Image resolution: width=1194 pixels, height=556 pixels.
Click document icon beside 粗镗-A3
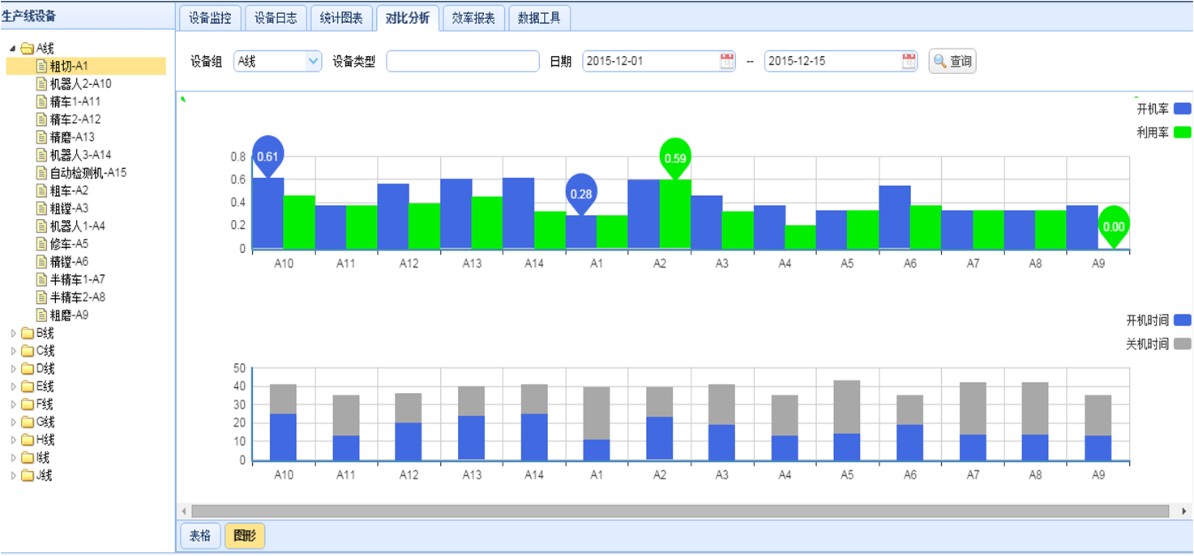41,208
